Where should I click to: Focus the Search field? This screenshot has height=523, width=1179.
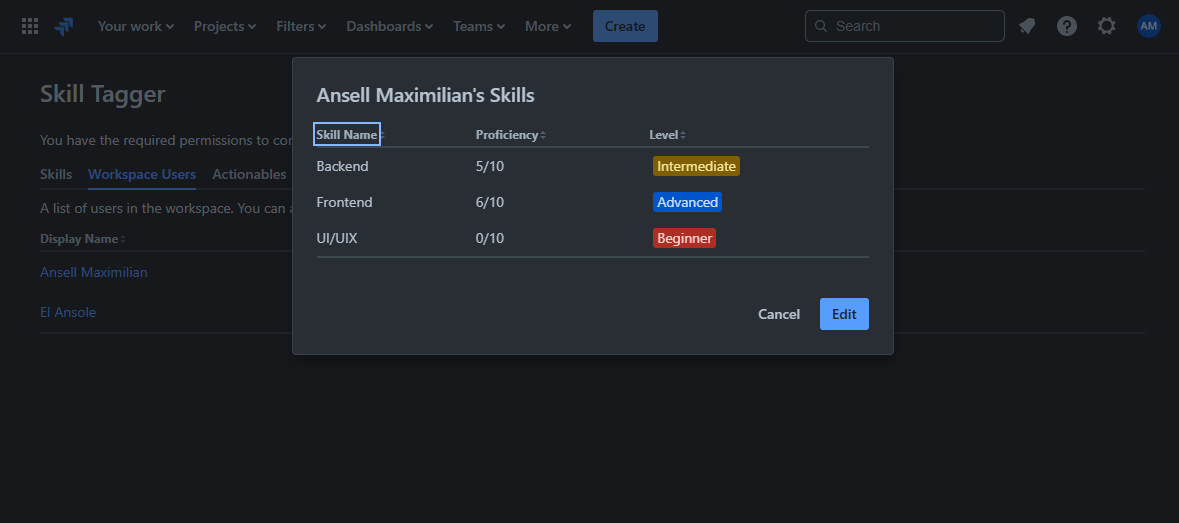point(905,26)
